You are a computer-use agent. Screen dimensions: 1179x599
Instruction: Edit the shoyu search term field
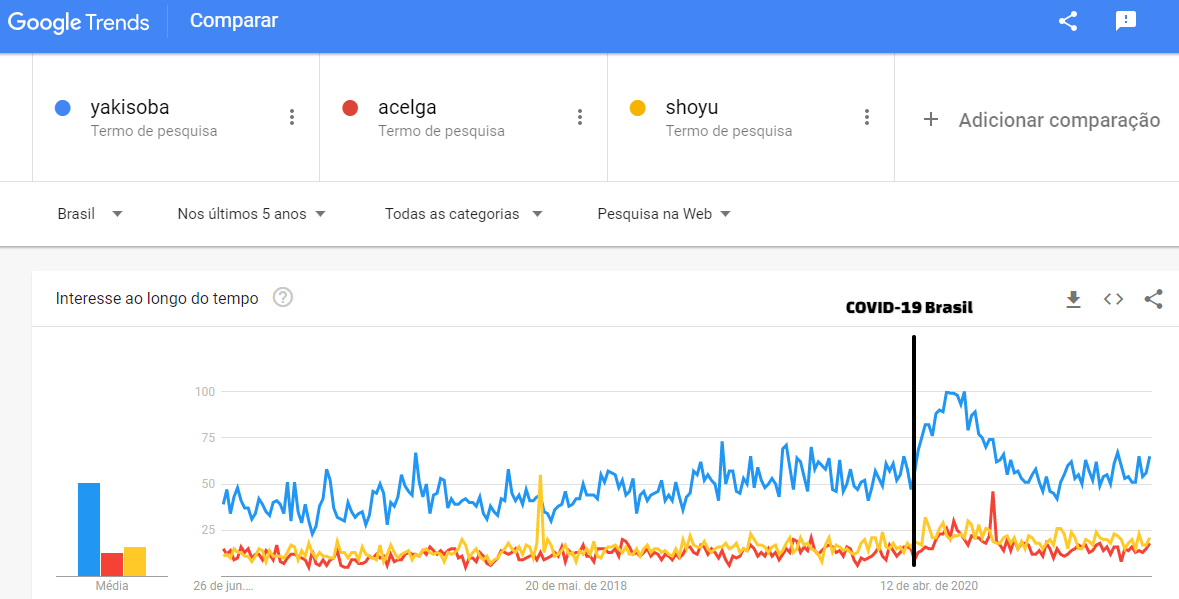click(x=692, y=107)
